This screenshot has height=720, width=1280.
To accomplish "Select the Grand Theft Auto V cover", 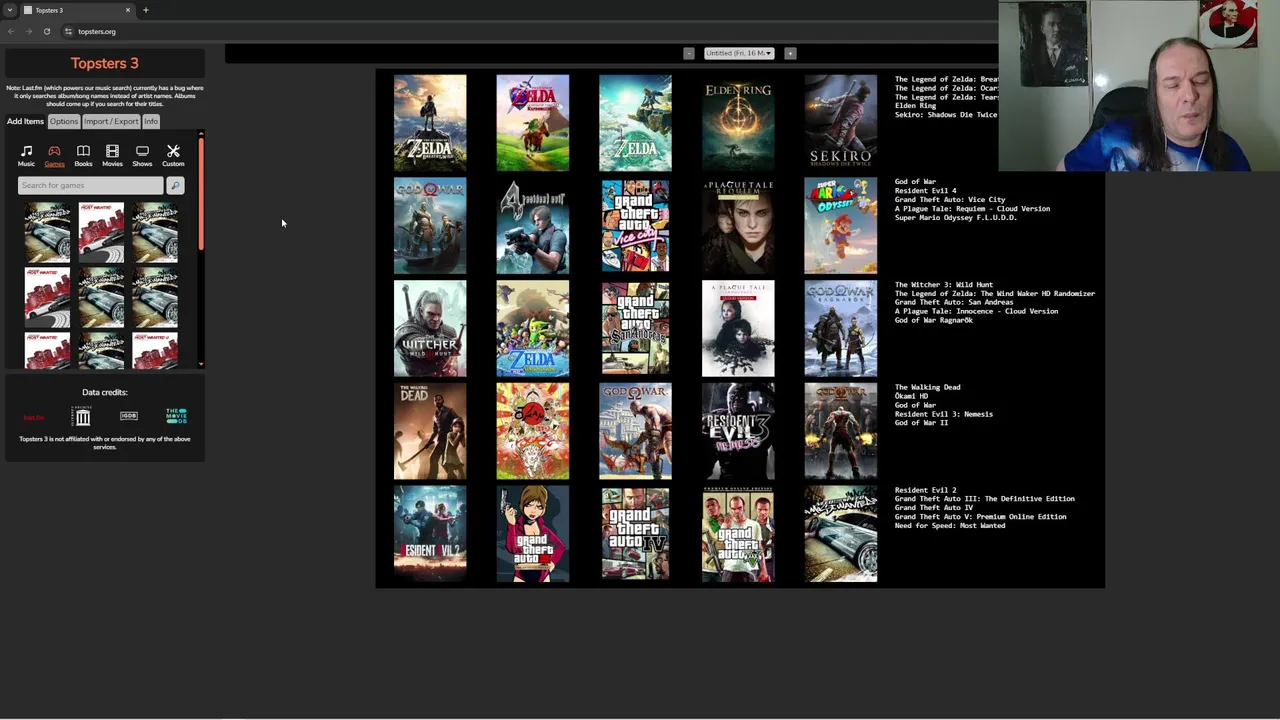I will point(738,534).
